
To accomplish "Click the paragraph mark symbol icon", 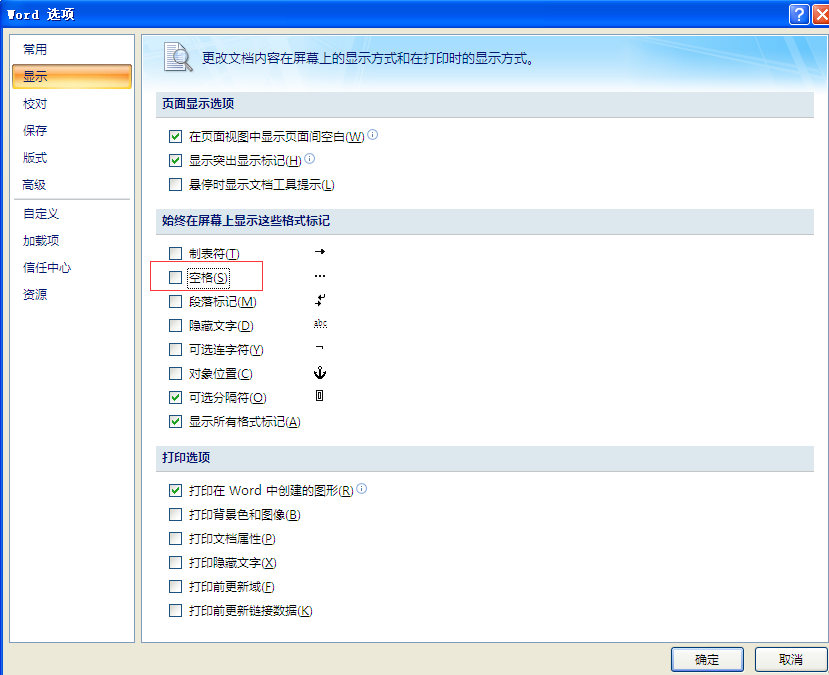I will point(320,300).
